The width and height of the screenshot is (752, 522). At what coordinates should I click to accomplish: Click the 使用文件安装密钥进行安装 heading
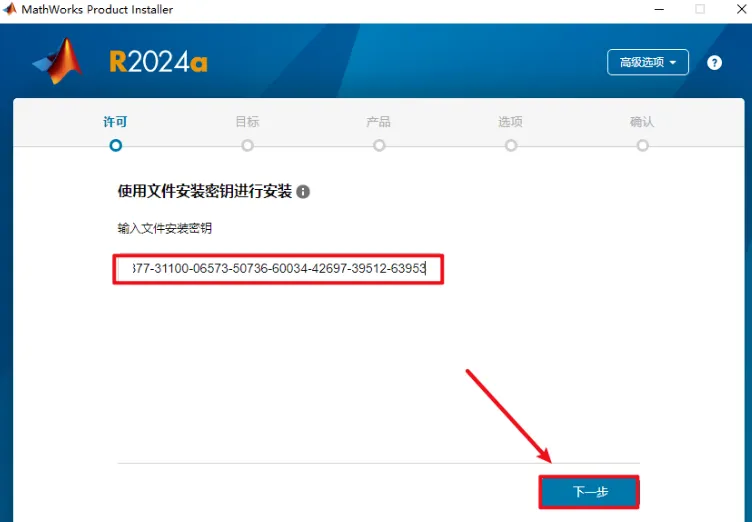(205, 191)
